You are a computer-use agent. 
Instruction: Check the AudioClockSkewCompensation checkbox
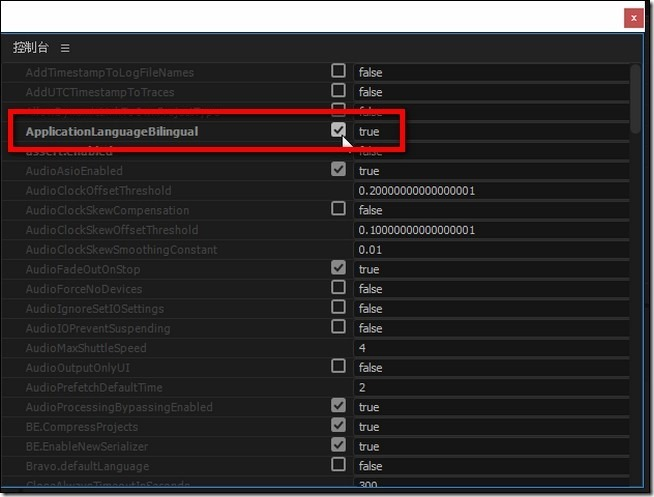tap(338, 209)
